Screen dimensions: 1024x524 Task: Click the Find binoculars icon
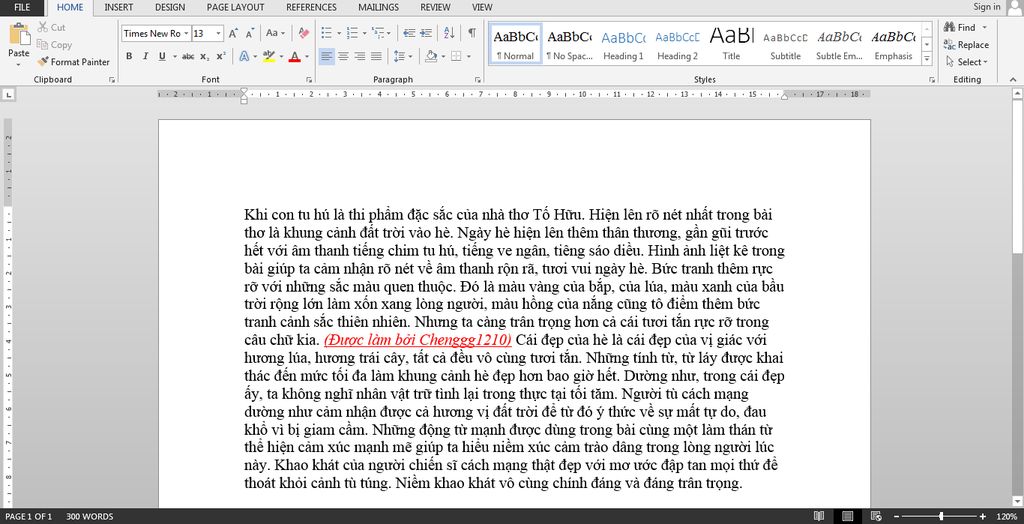950,27
